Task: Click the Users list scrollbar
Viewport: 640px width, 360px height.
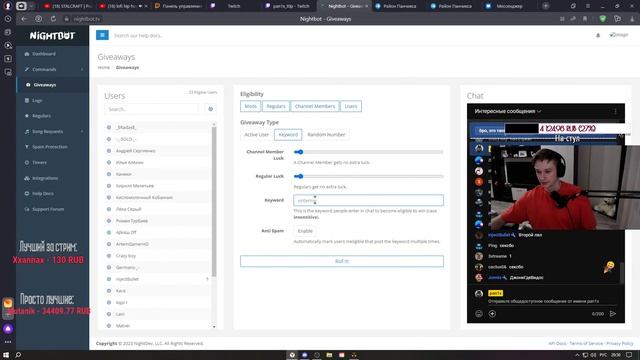Action: (214, 202)
